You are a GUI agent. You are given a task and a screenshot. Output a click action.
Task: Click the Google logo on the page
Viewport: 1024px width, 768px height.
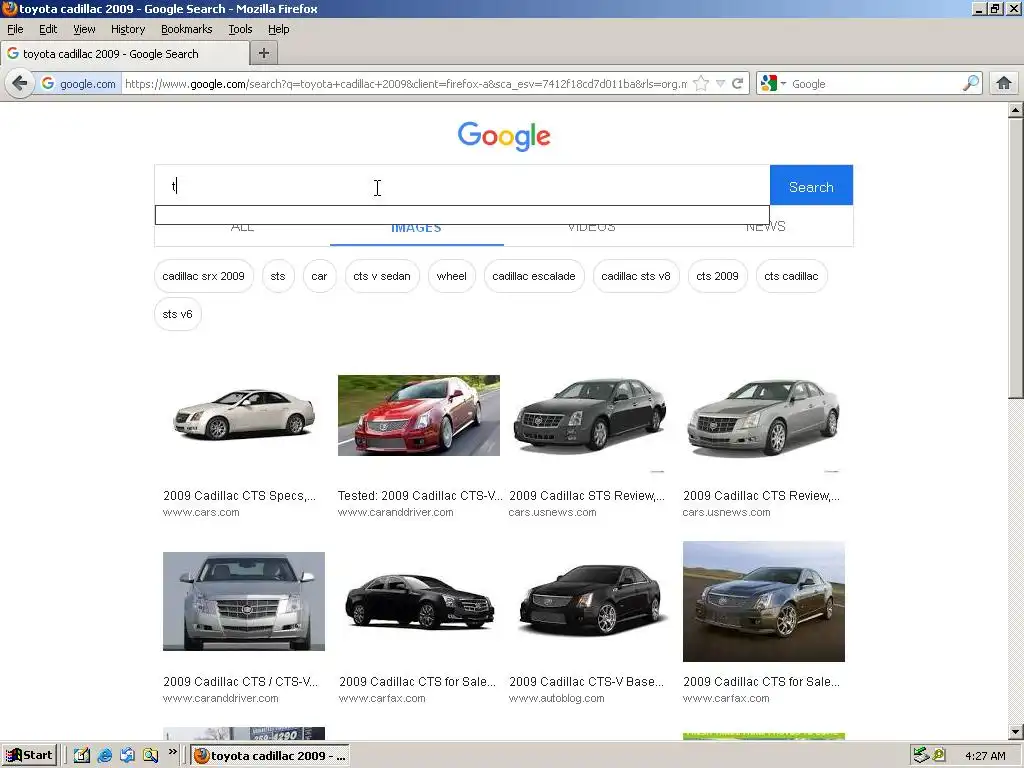(504, 136)
